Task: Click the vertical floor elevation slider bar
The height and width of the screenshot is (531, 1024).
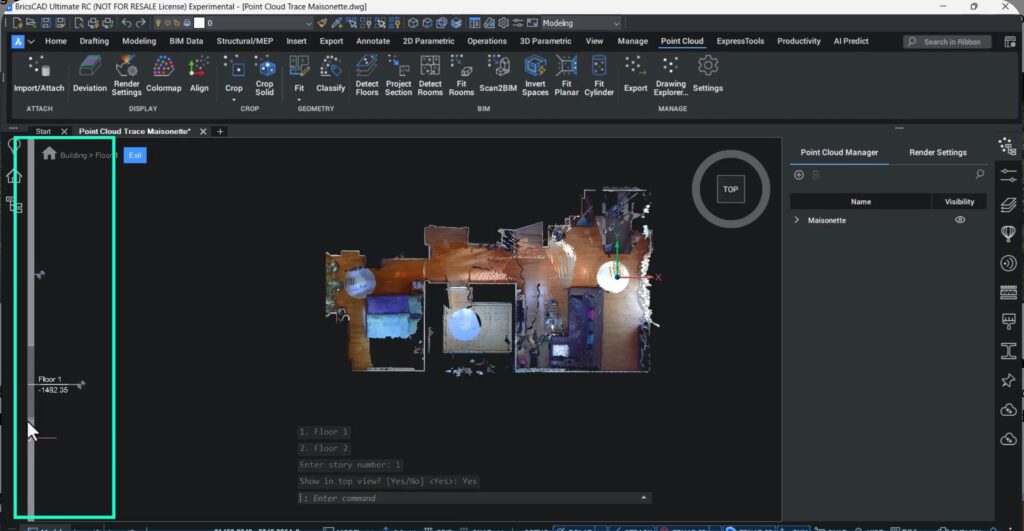Action: click(31, 327)
